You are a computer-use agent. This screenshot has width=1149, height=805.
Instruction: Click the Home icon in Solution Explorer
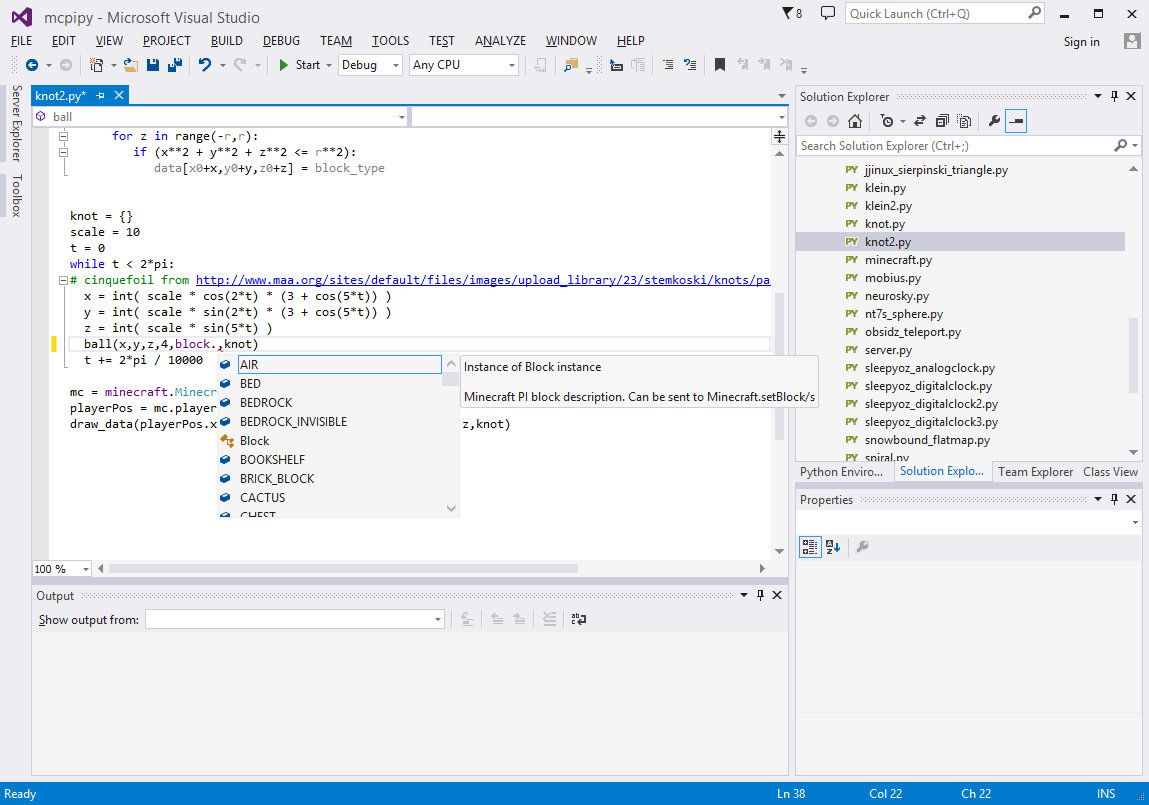point(854,121)
